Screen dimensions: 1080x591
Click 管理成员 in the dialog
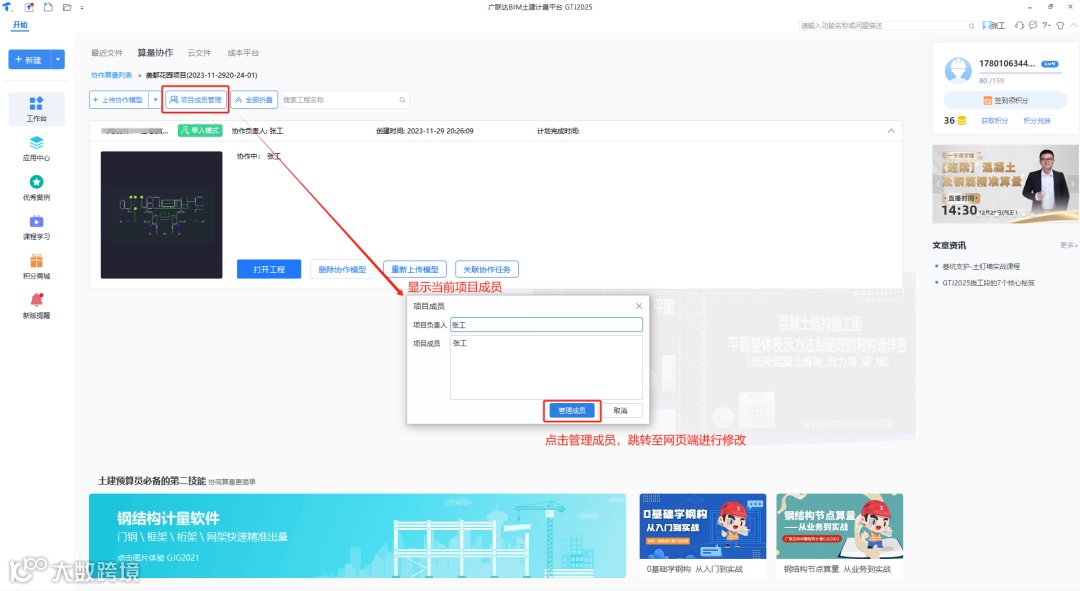pyautogui.click(x=572, y=411)
